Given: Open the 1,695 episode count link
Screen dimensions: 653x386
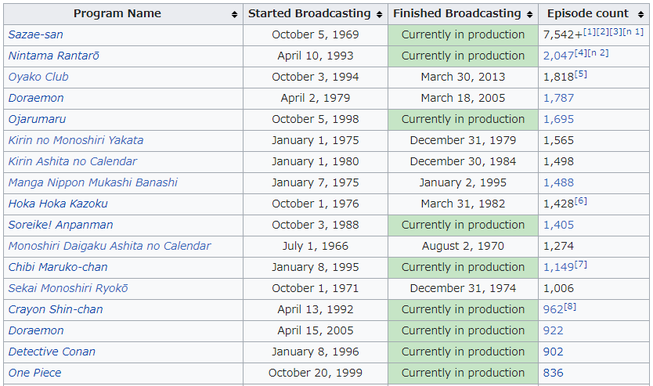Looking at the screenshot, I should [558, 120].
